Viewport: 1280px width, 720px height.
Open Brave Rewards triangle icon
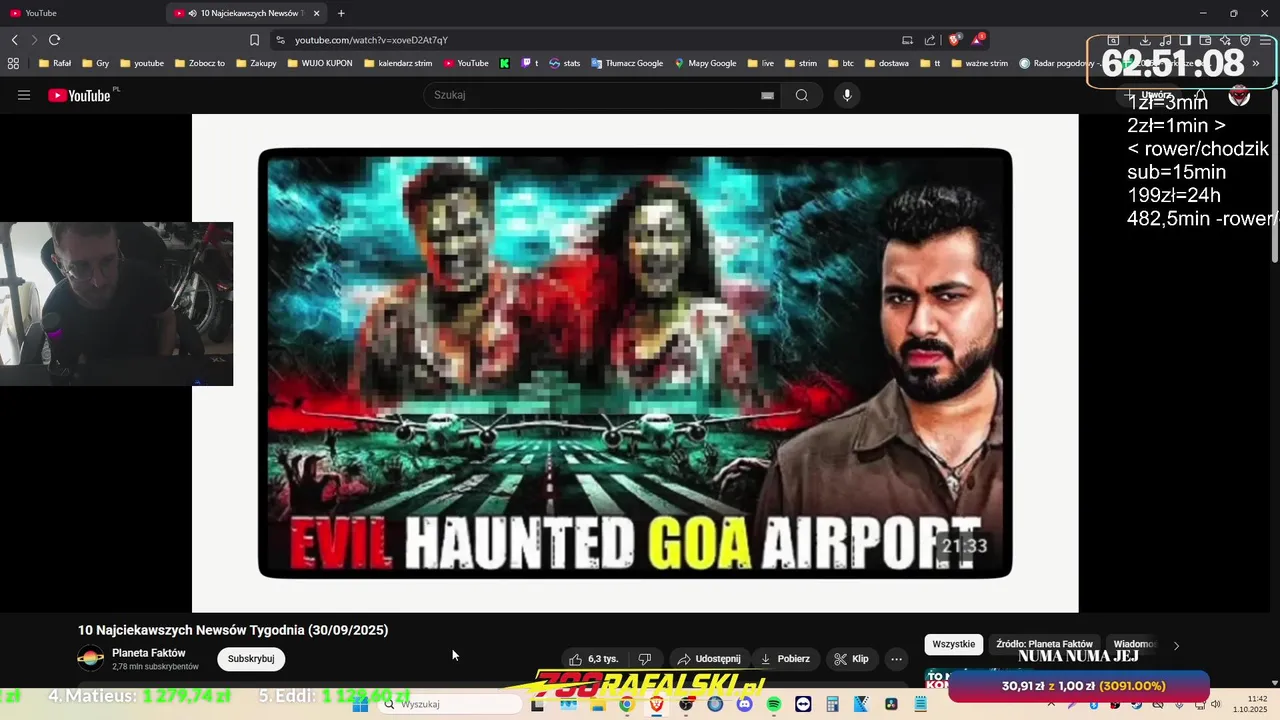pyautogui.click(x=977, y=40)
